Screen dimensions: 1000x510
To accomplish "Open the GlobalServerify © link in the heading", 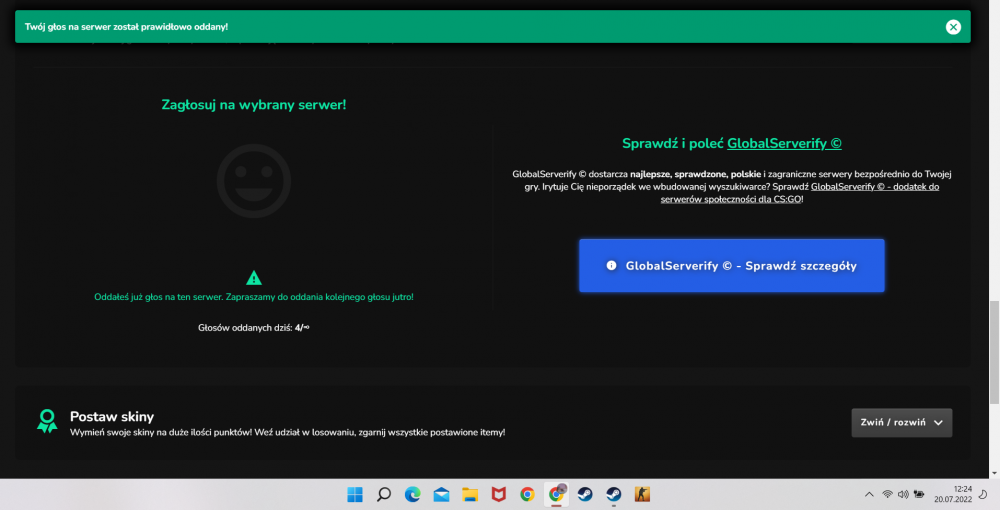I will (784, 143).
